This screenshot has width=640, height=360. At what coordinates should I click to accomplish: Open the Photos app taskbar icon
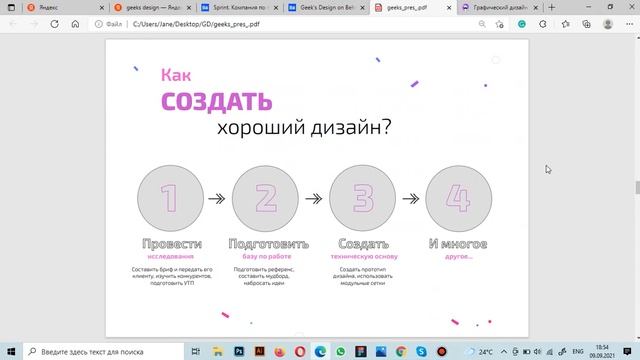click(381, 351)
